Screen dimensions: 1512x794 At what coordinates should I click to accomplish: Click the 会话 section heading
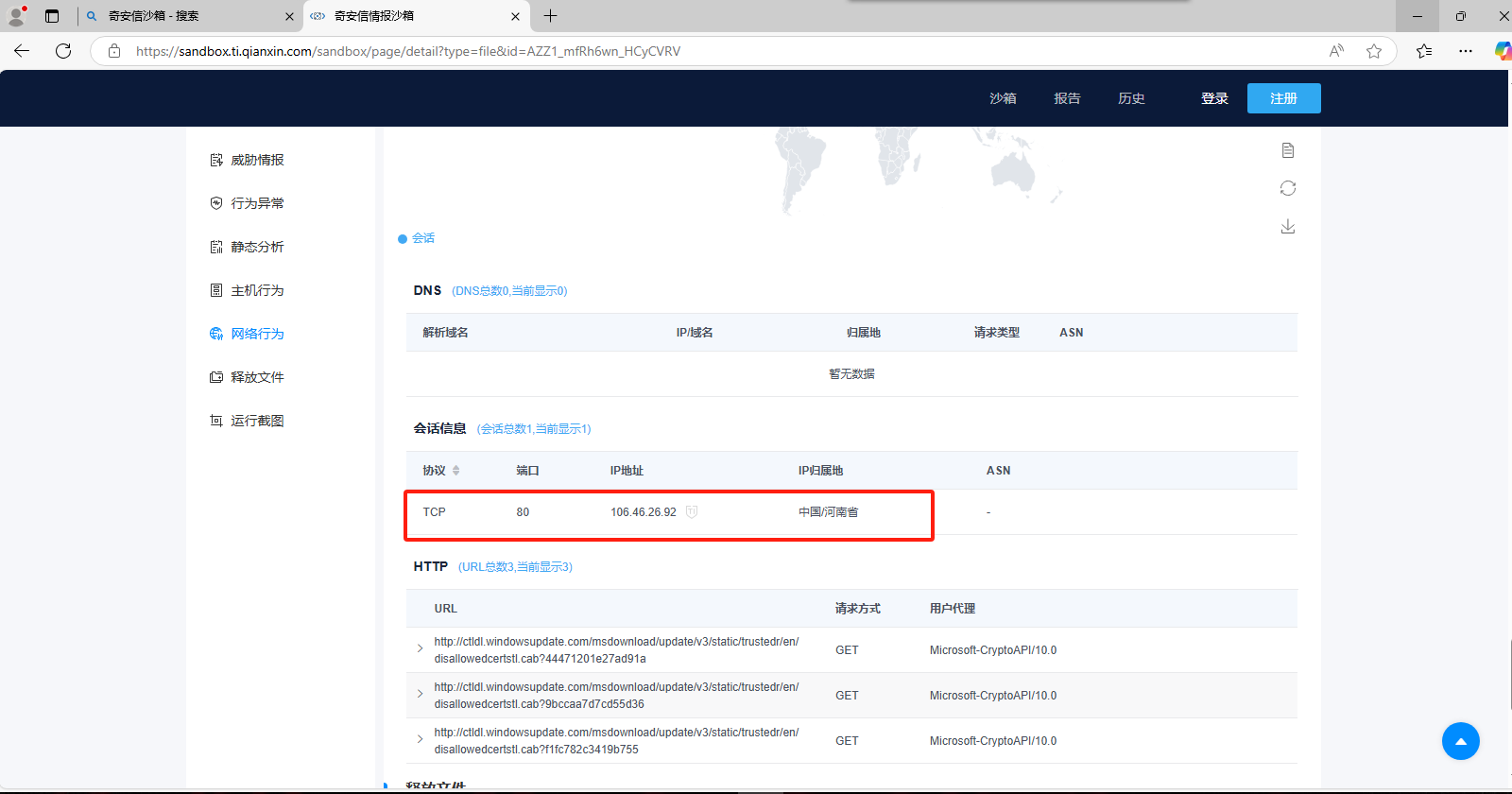coord(423,238)
